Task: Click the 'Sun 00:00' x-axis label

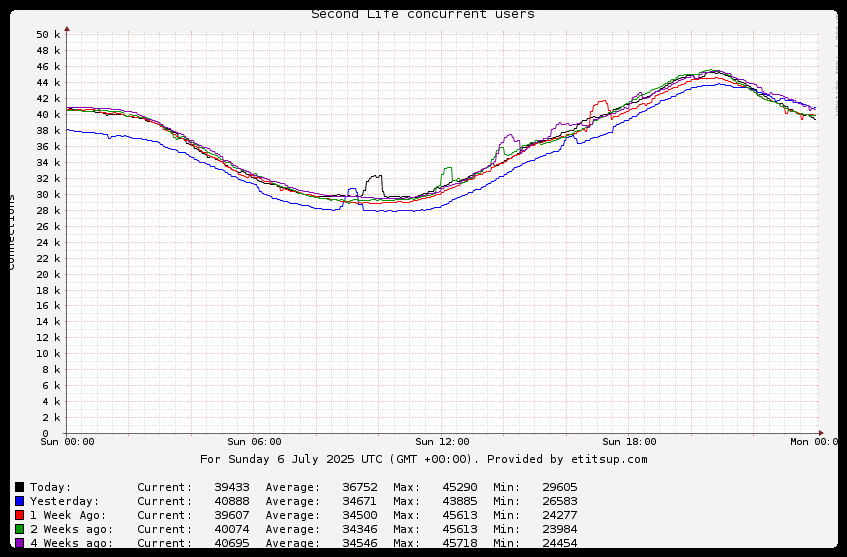Action: tap(68, 442)
